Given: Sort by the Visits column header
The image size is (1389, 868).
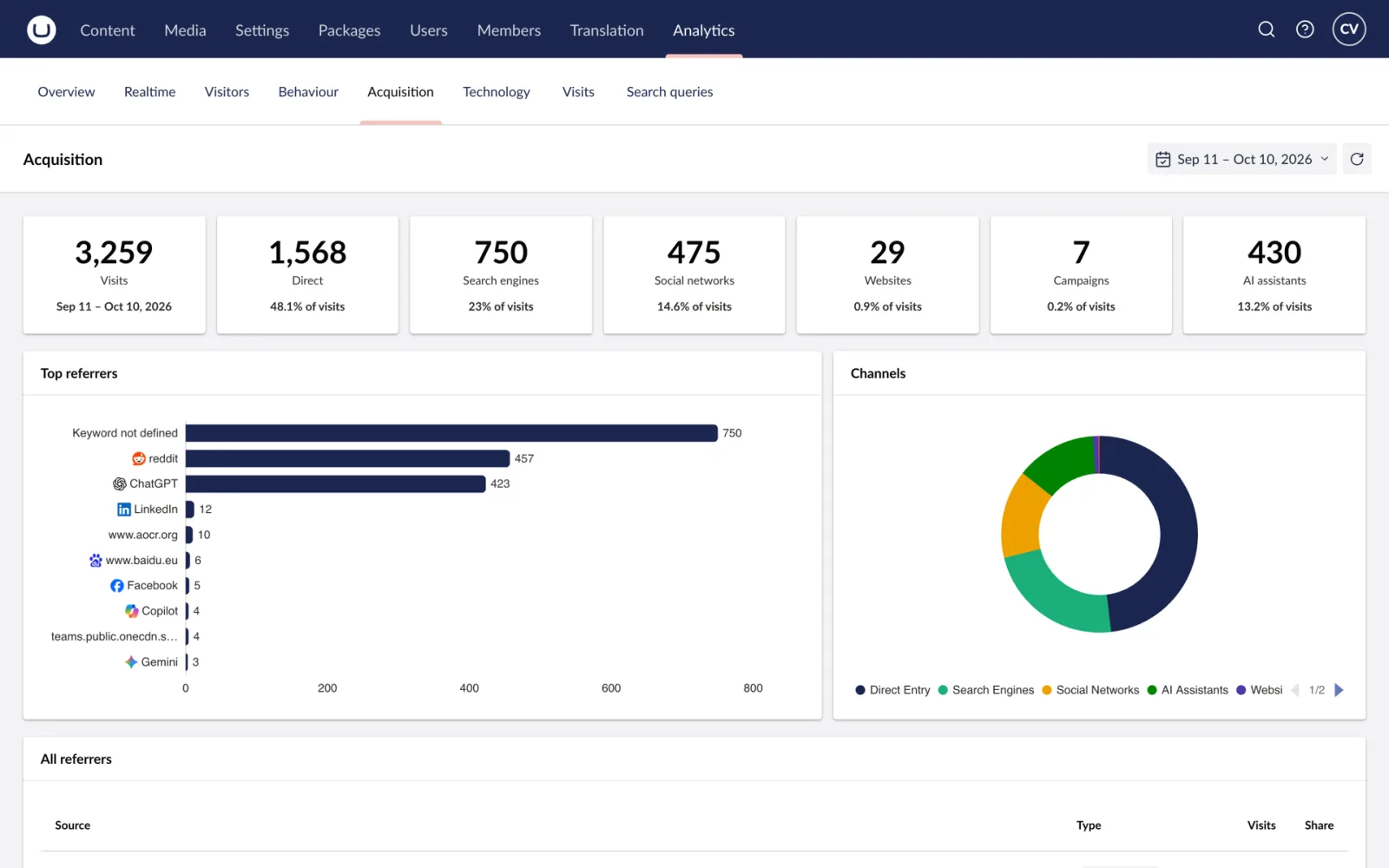Looking at the screenshot, I should (x=1261, y=825).
